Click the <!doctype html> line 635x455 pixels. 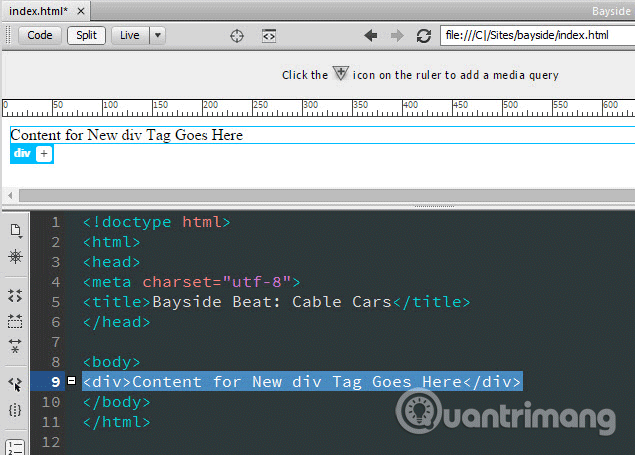[157, 222]
